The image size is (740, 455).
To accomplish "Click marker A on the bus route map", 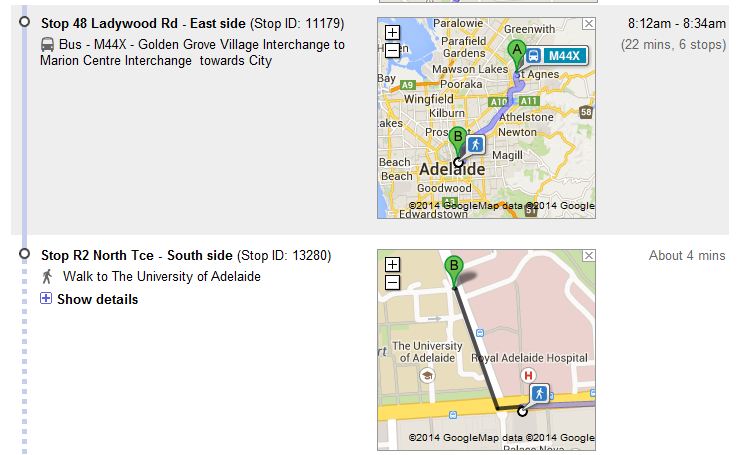I will pyautogui.click(x=516, y=50).
